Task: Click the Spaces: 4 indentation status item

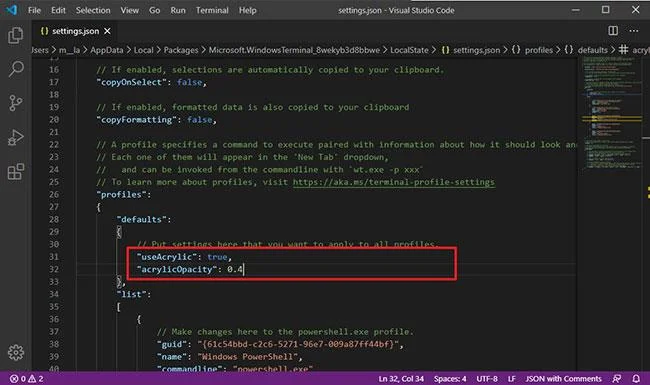Action: coord(450,379)
